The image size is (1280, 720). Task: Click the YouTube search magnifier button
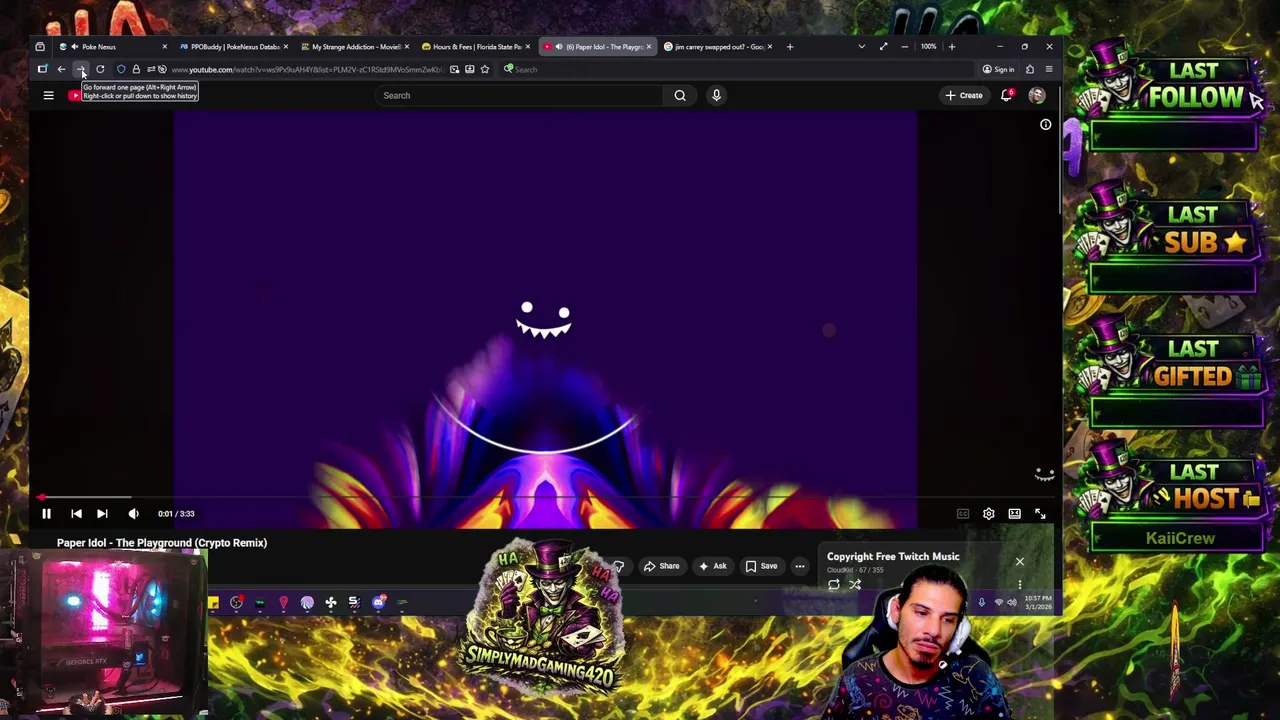click(680, 95)
